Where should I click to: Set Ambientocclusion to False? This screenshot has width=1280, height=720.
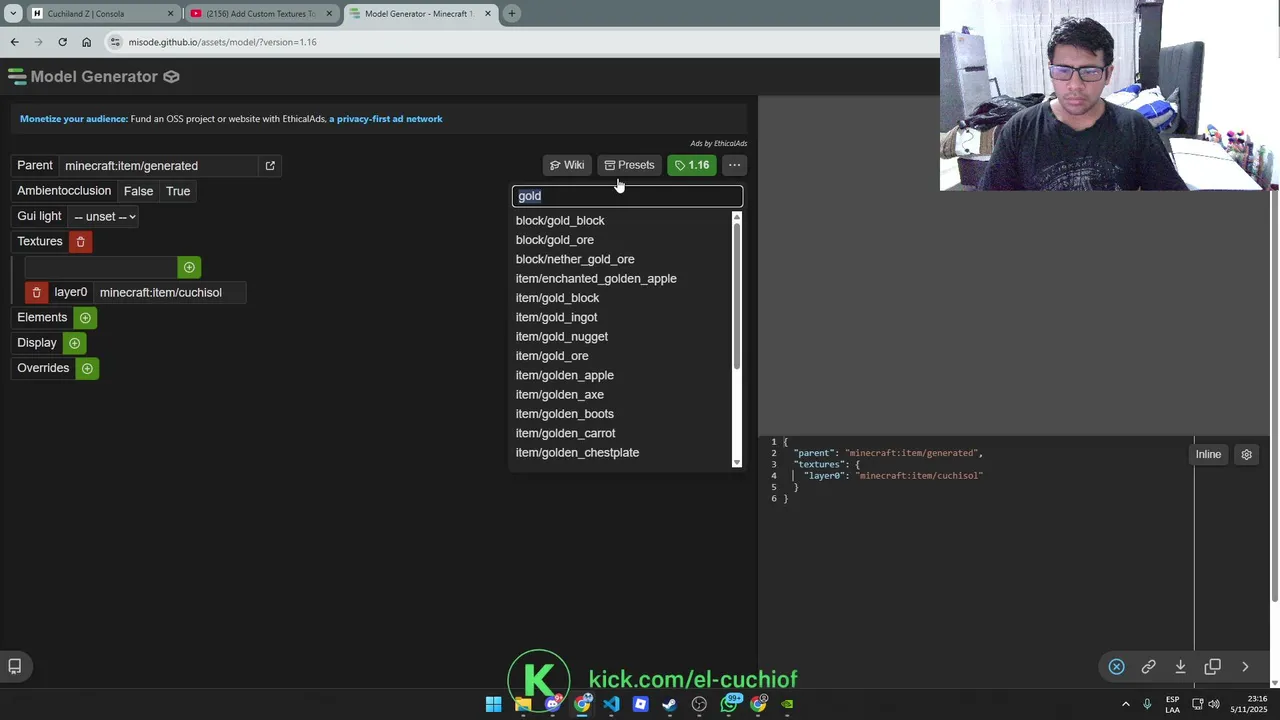138,191
